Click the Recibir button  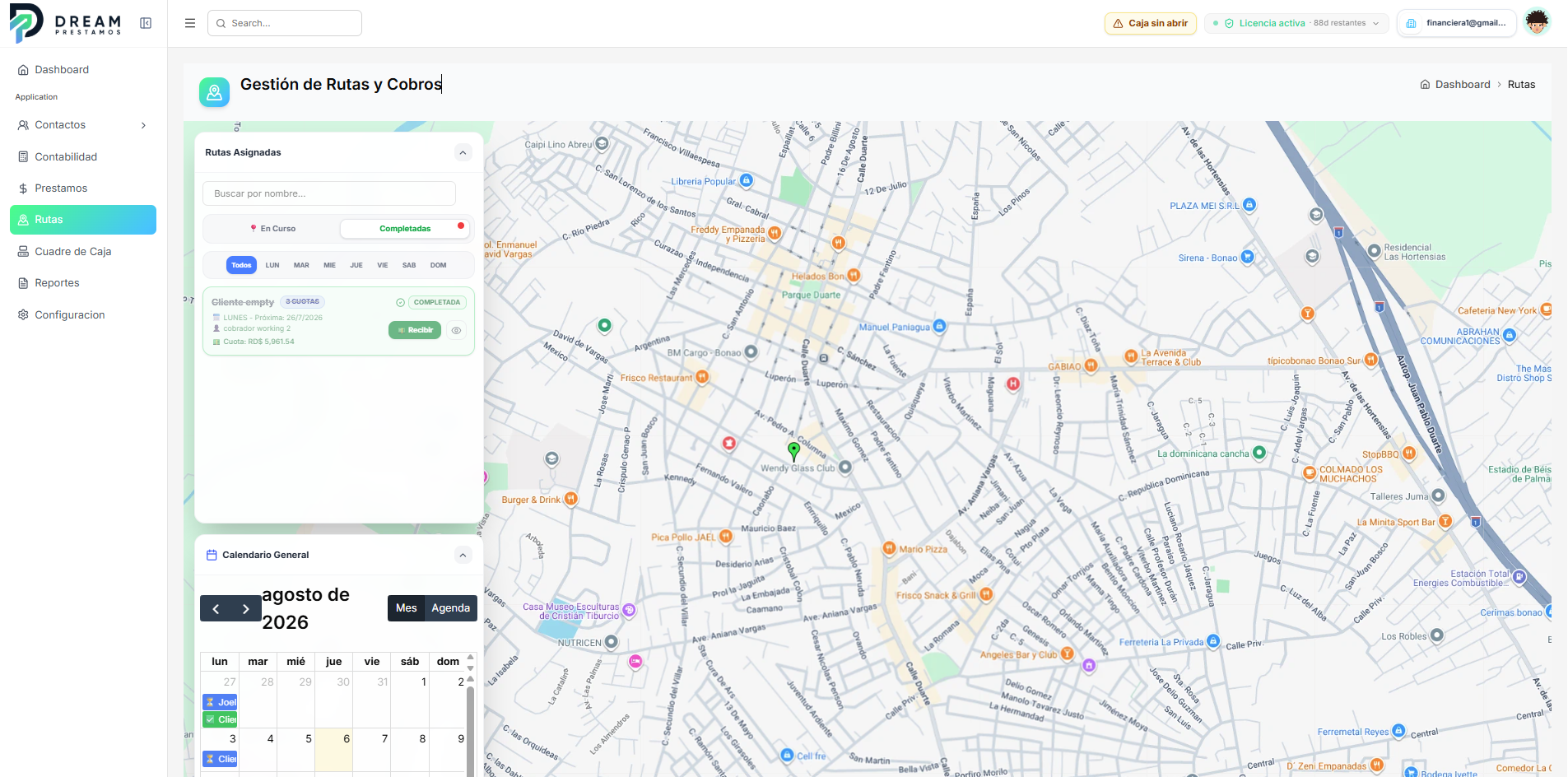pyautogui.click(x=415, y=330)
